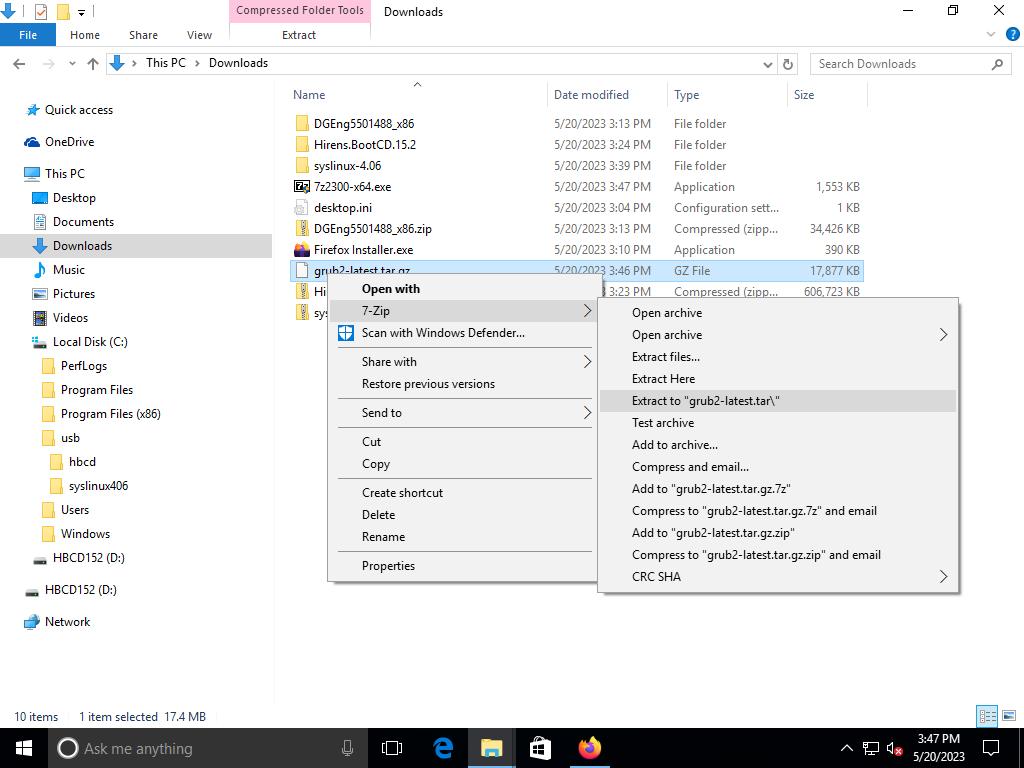1024x768 pixels.
Task: Choose Extract Here from 7-Zip menu
Action: (x=663, y=379)
